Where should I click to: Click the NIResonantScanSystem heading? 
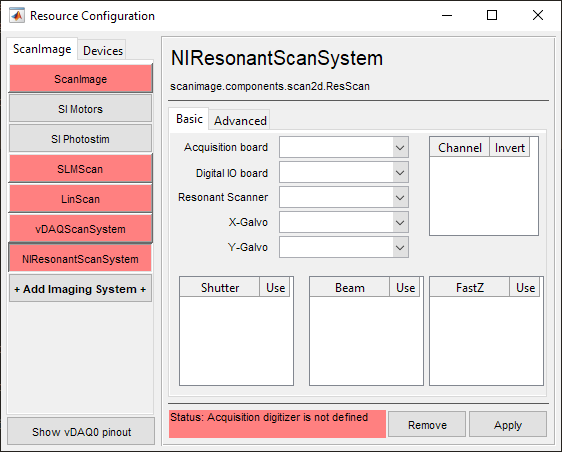point(277,58)
